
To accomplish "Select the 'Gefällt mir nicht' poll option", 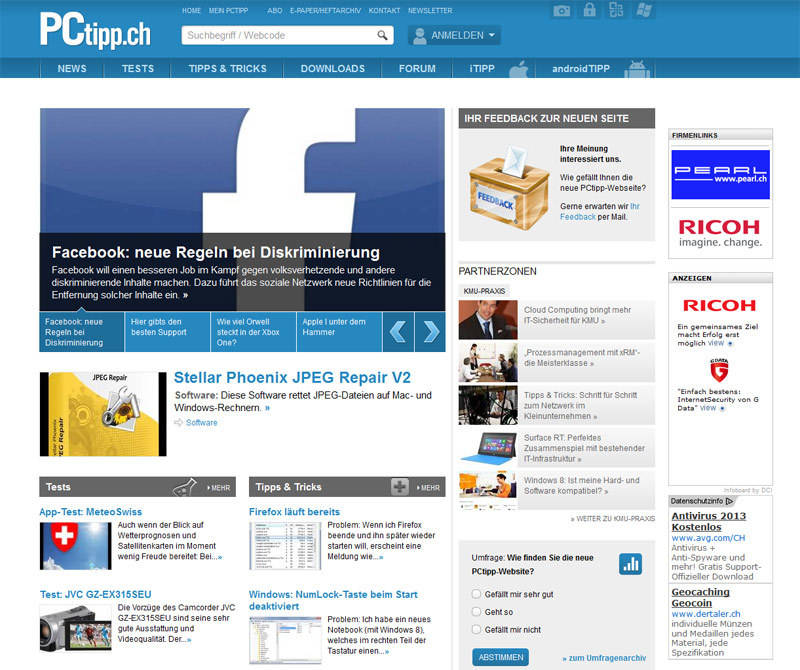I will coord(476,629).
